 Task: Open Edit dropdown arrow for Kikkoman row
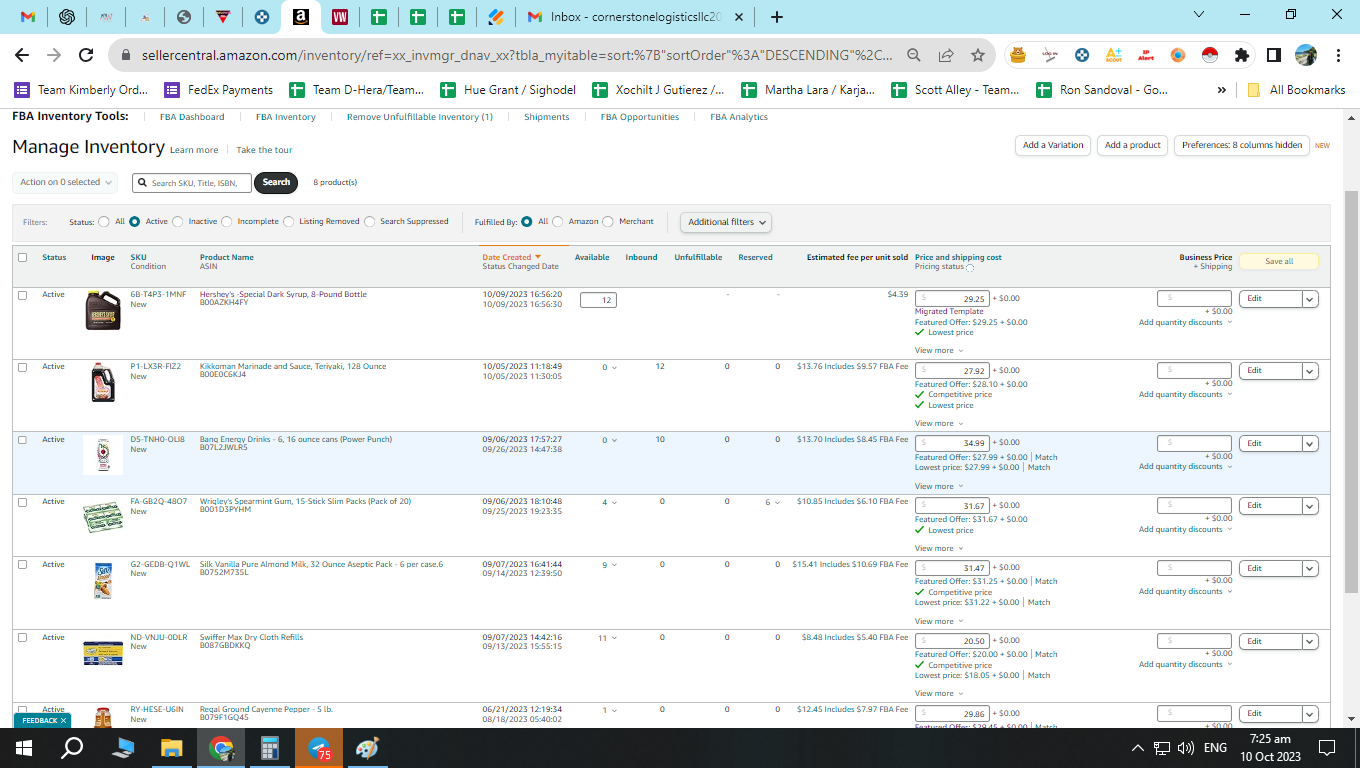click(x=1310, y=371)
